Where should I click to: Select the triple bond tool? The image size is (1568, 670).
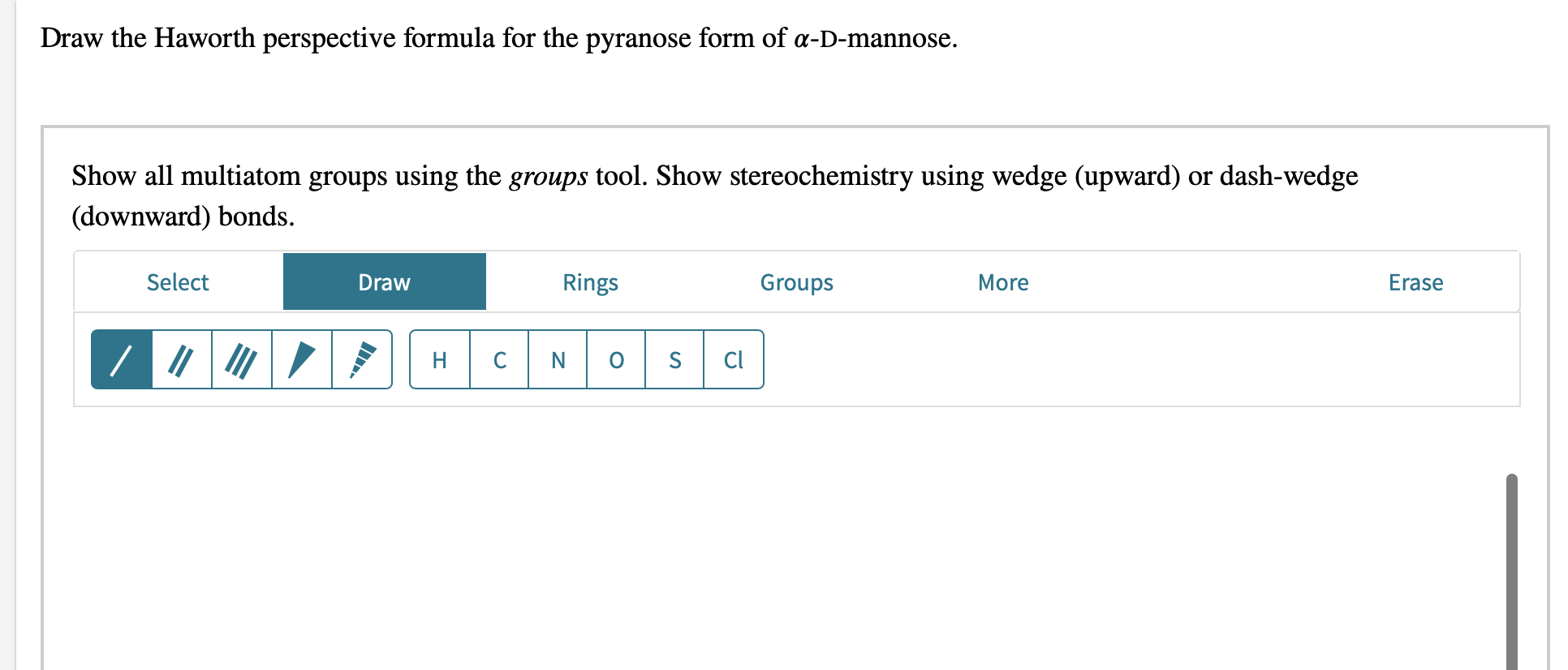coord(242,359)
